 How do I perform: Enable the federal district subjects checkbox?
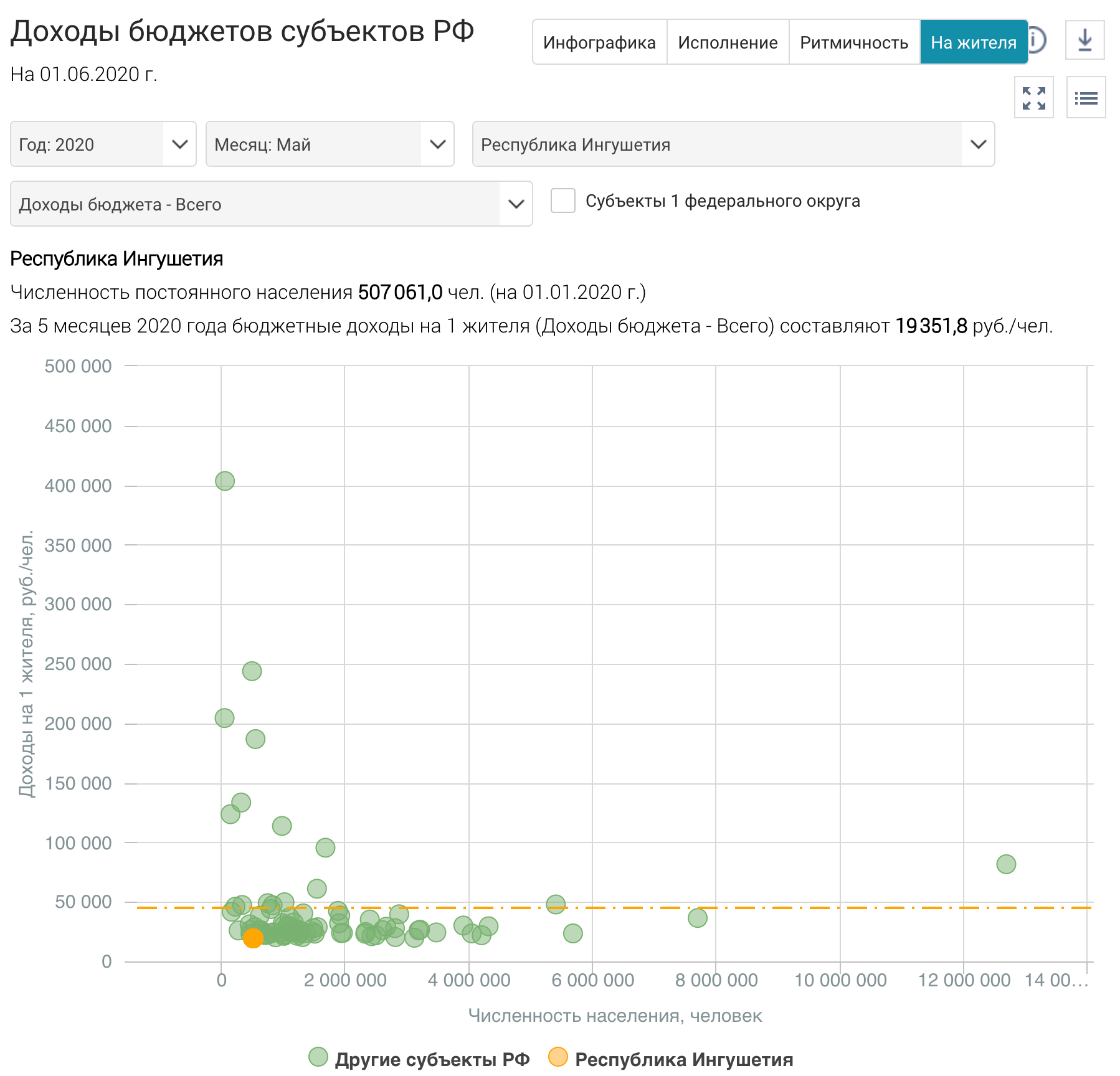563,201
